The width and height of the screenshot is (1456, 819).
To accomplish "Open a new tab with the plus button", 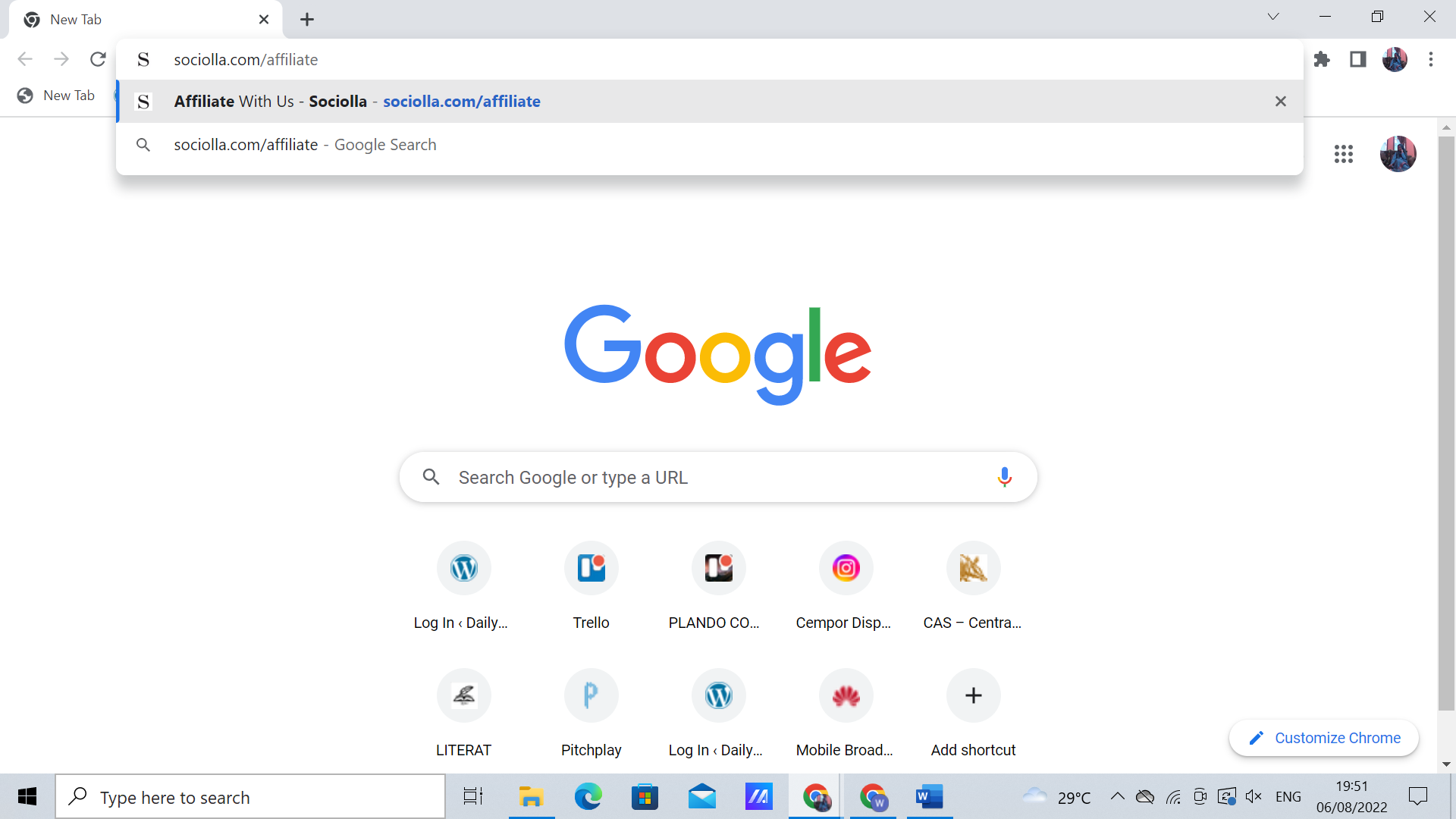I will (306, 20).
